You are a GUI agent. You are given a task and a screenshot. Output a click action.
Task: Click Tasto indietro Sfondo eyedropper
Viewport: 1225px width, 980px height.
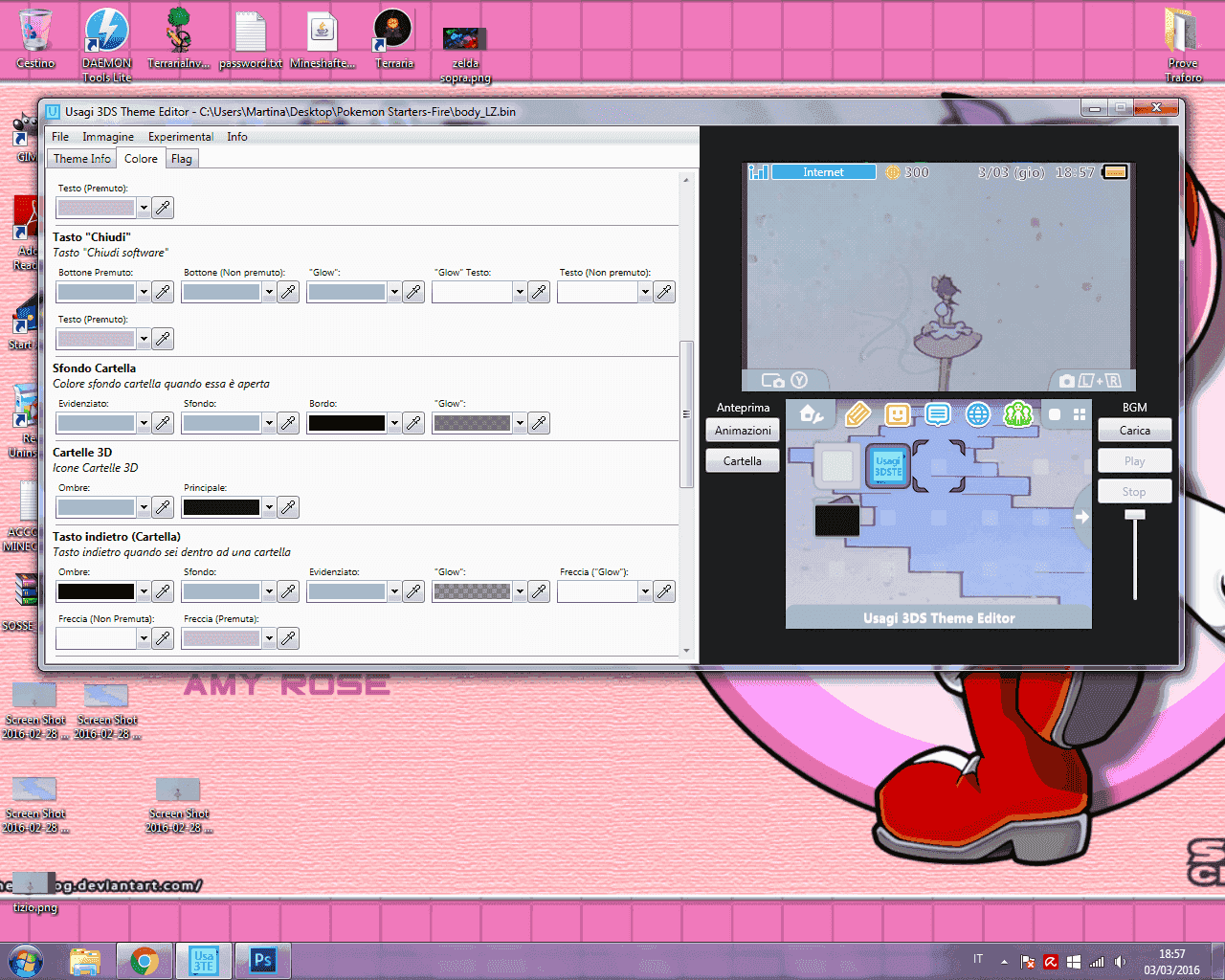pos(289,591)
